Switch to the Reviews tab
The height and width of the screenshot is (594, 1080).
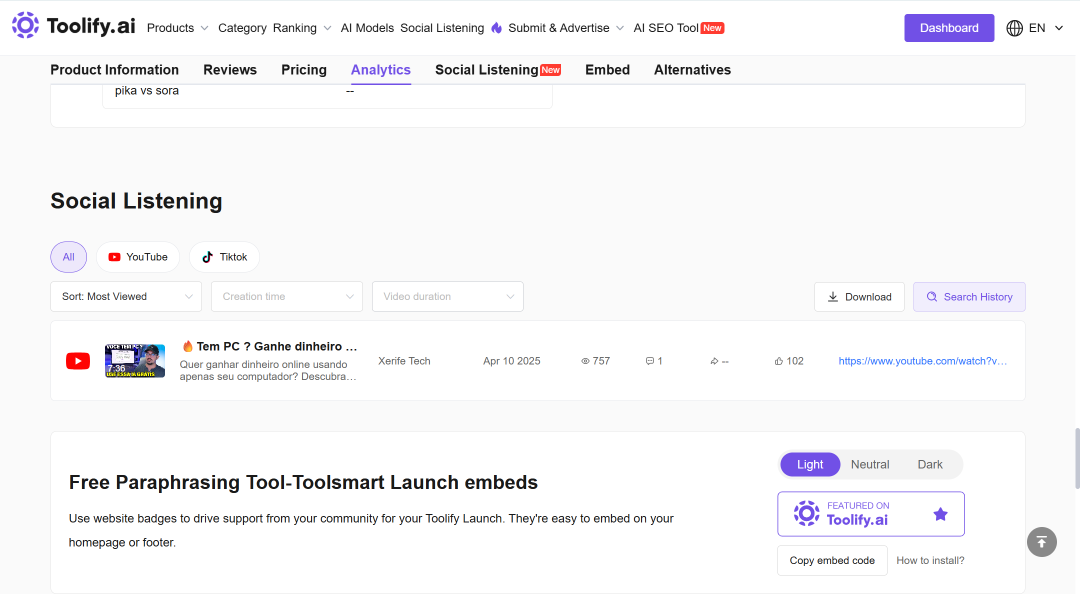point(230,70)
